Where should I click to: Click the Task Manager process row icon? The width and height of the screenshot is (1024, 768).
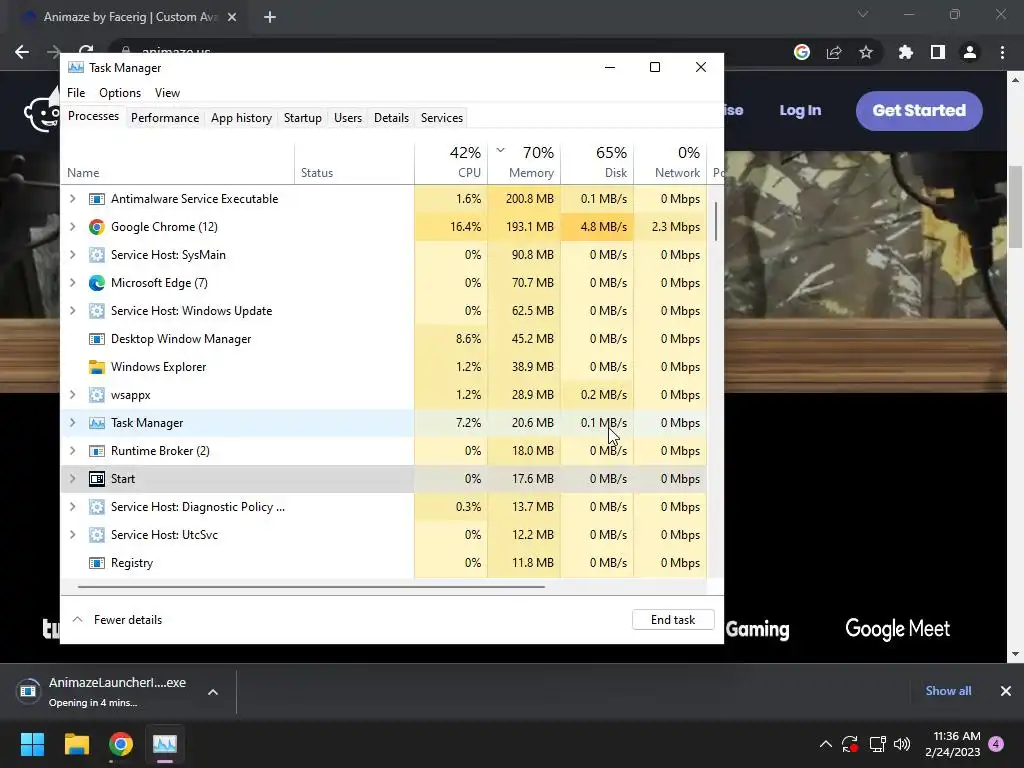[x=97, y=423]
